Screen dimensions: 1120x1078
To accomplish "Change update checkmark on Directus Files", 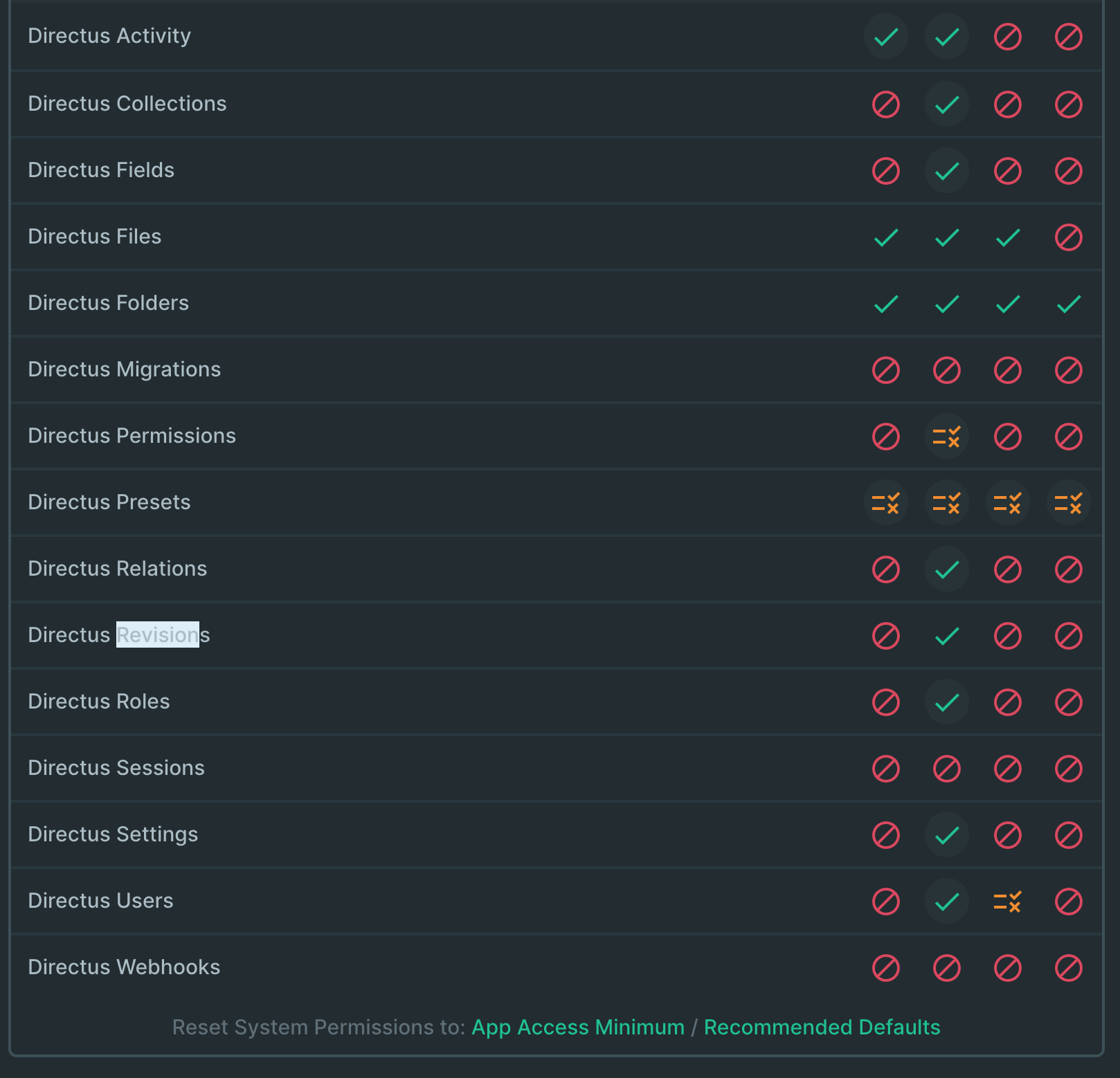I will click(x=1008, y=237).
